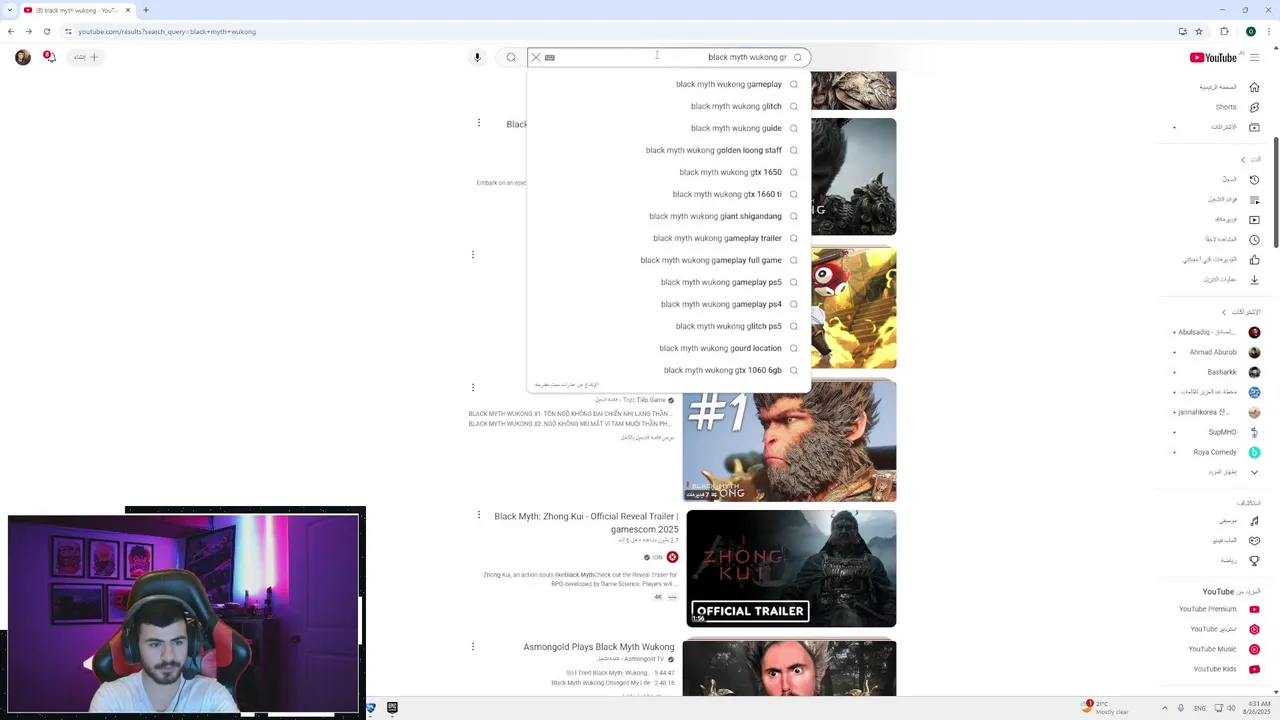The width and height of the screenshot is (1280, 720).
Task: Open the Chrome tab search dropdown arrow
Action: [x=10, y=10]
